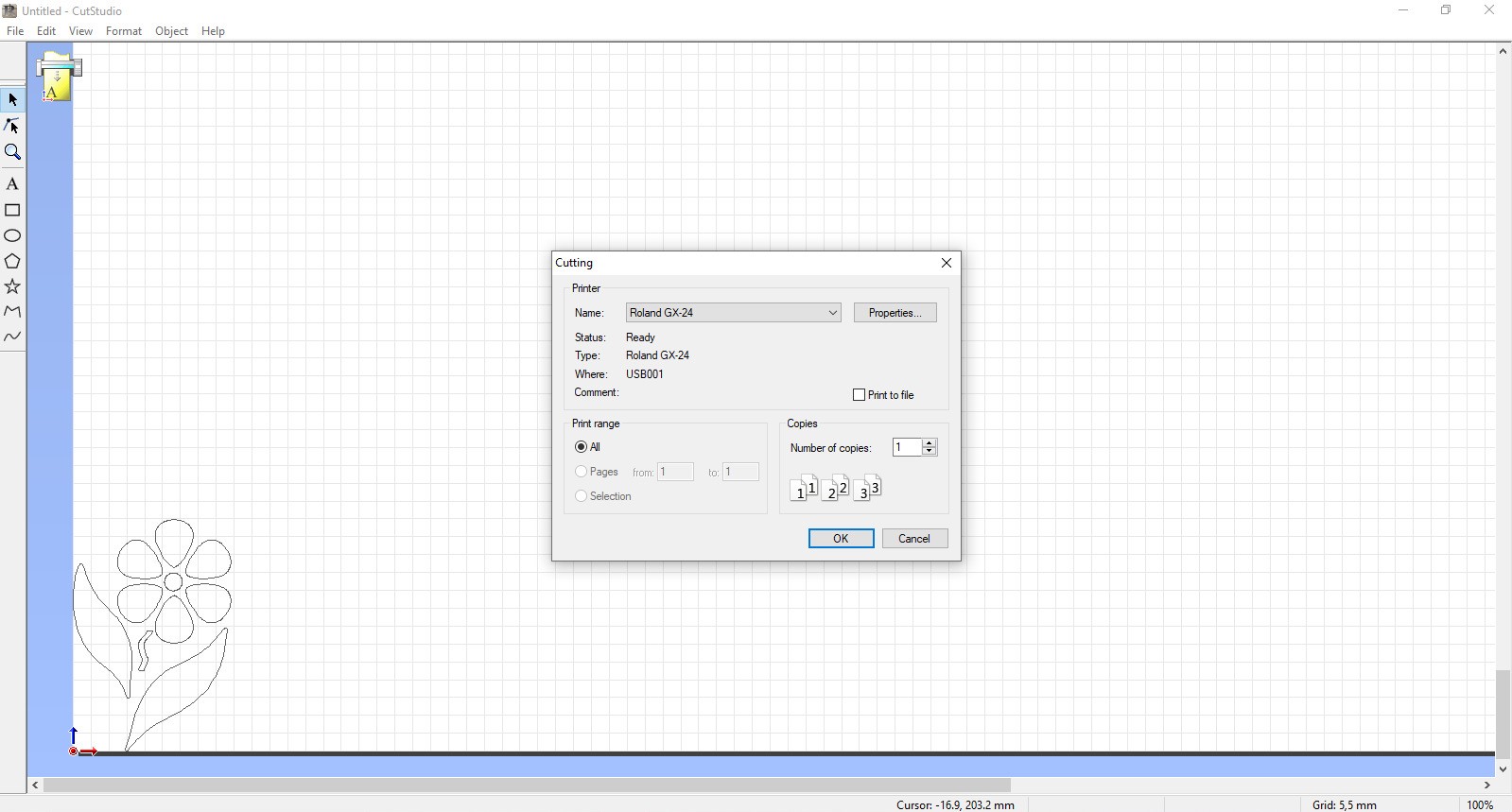Open the Edit menu
Image resolution: width=1512 pixels, height=812 pixels.
[46, 31]
